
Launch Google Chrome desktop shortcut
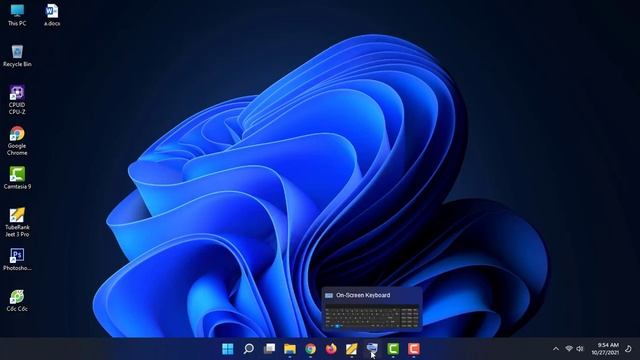[x=17, y=141]
